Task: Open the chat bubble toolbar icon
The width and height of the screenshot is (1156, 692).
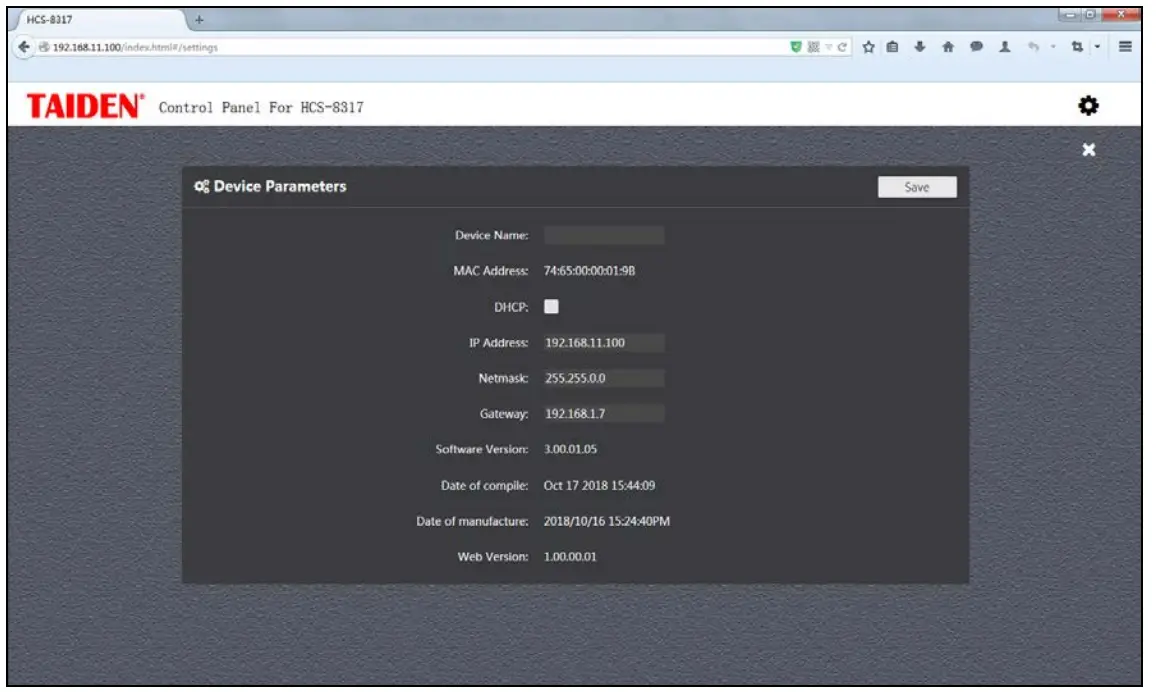Action: coord(976,47)
